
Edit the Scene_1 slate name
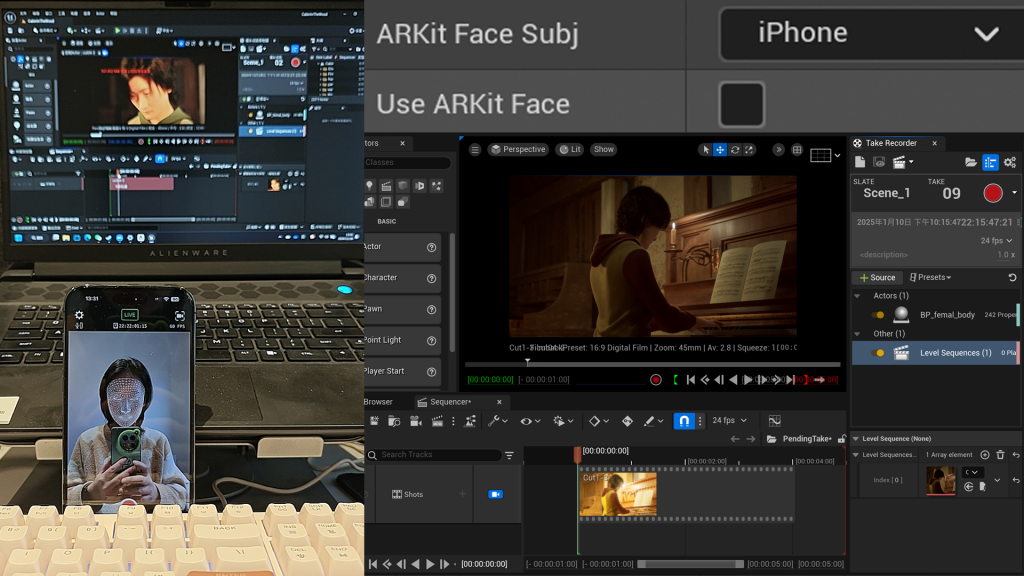pos(886,193)
